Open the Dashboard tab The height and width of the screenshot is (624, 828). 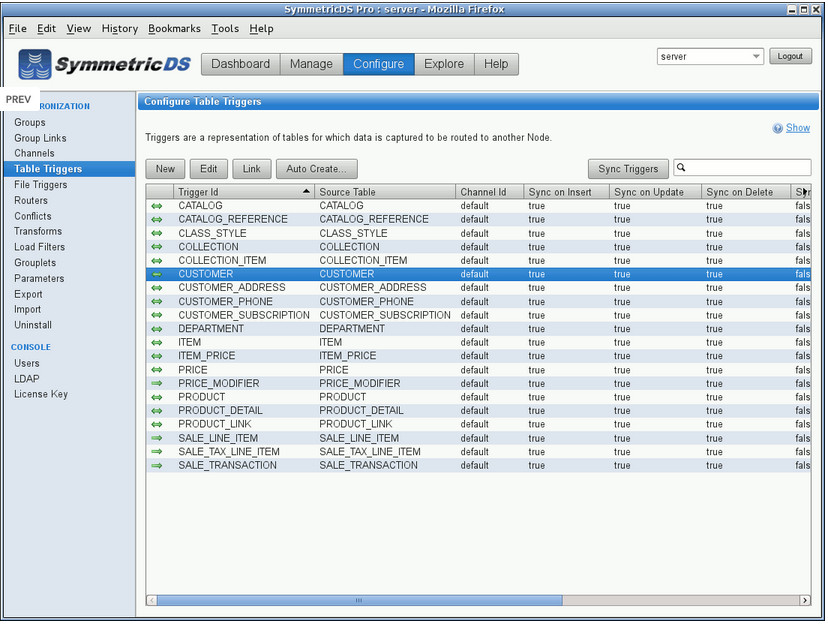tap(240, 64)
